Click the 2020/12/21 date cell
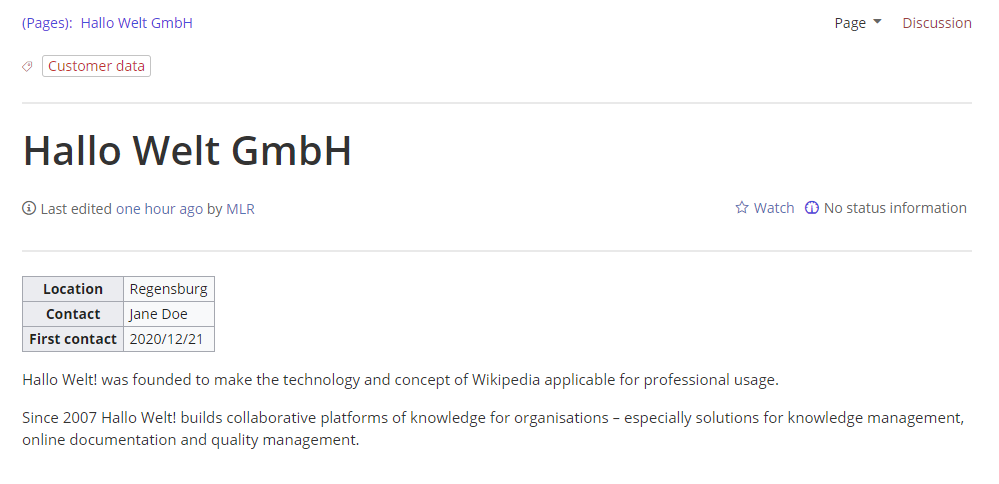Screen dimensions: 999x484 167,339
